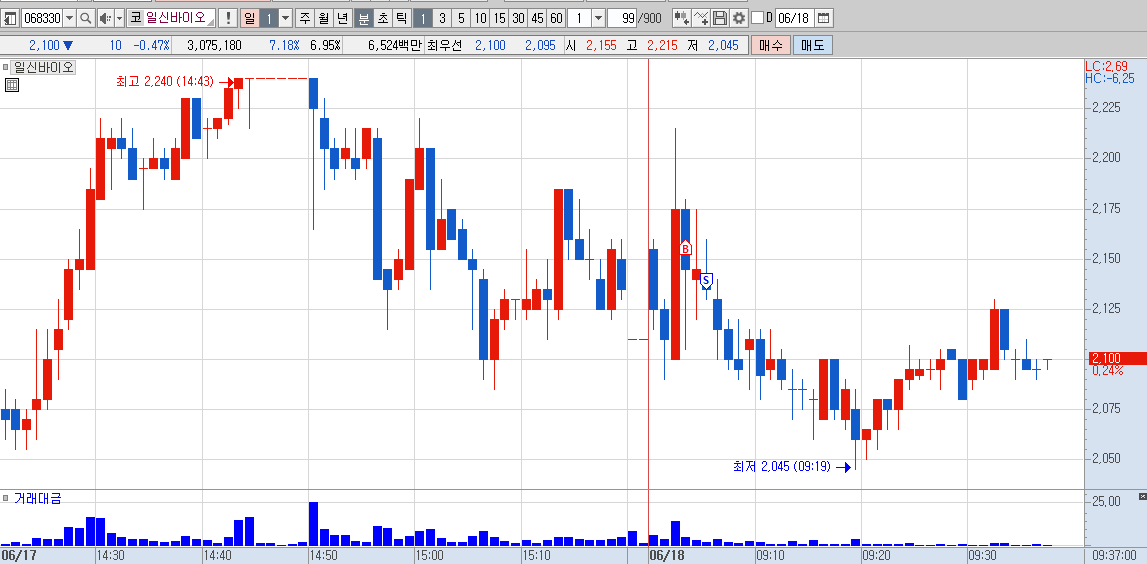Click the 매도 sell button
This screenshot has height=564, width=1147.
click(813, 45)
